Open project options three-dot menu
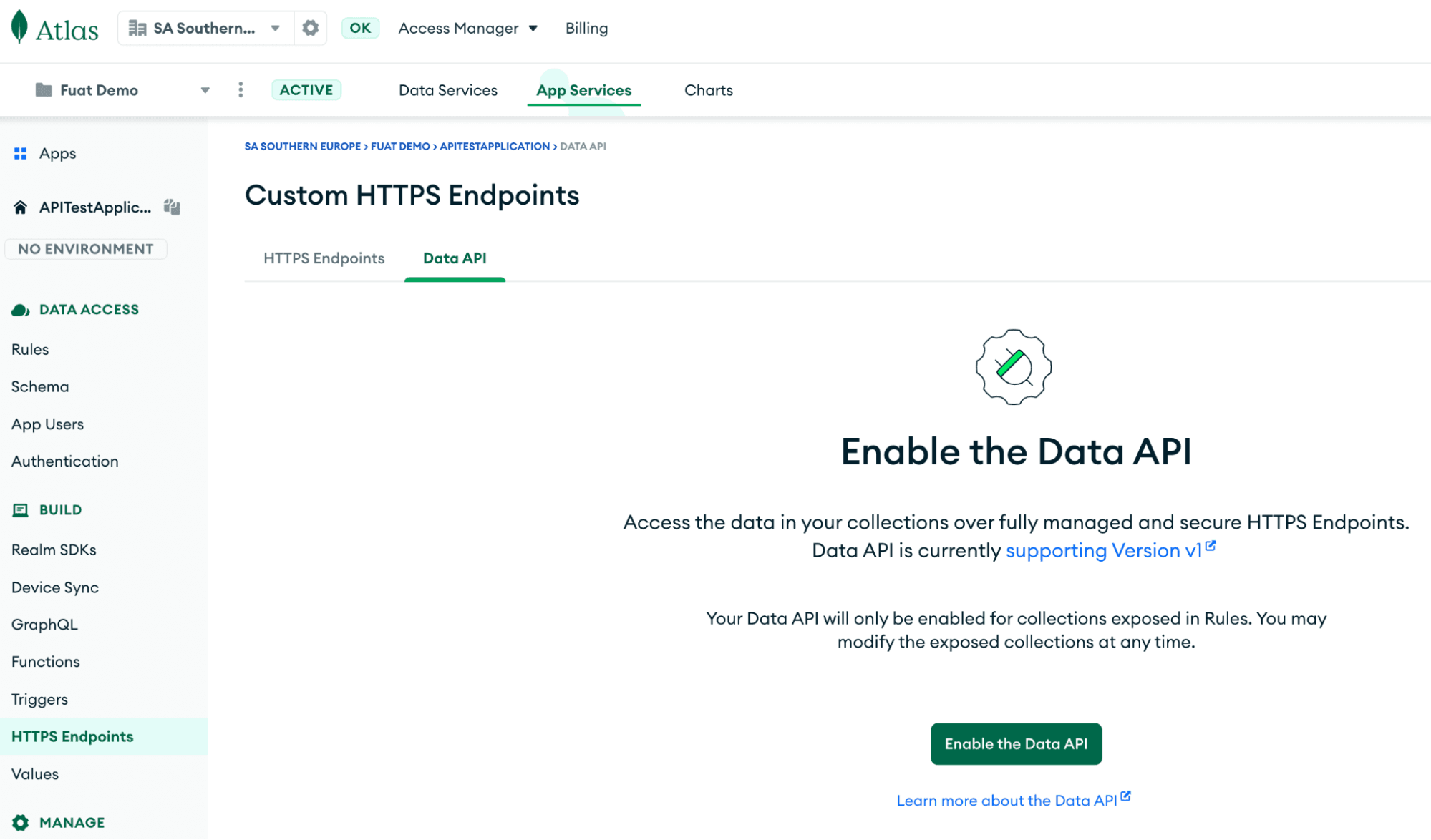 tap(241, 89)
